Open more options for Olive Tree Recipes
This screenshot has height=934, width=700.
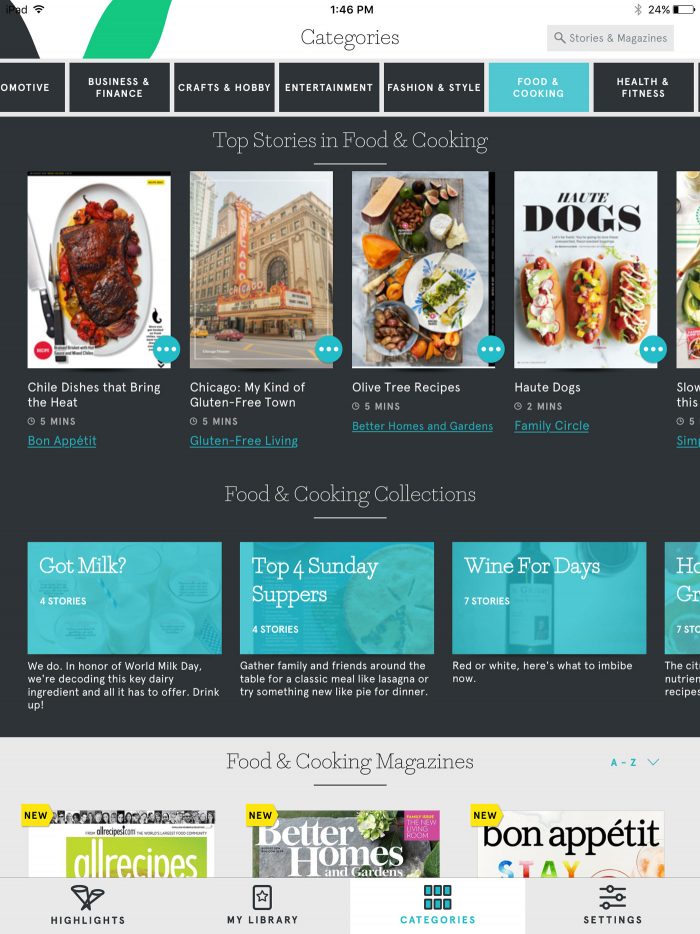(491, 349)
